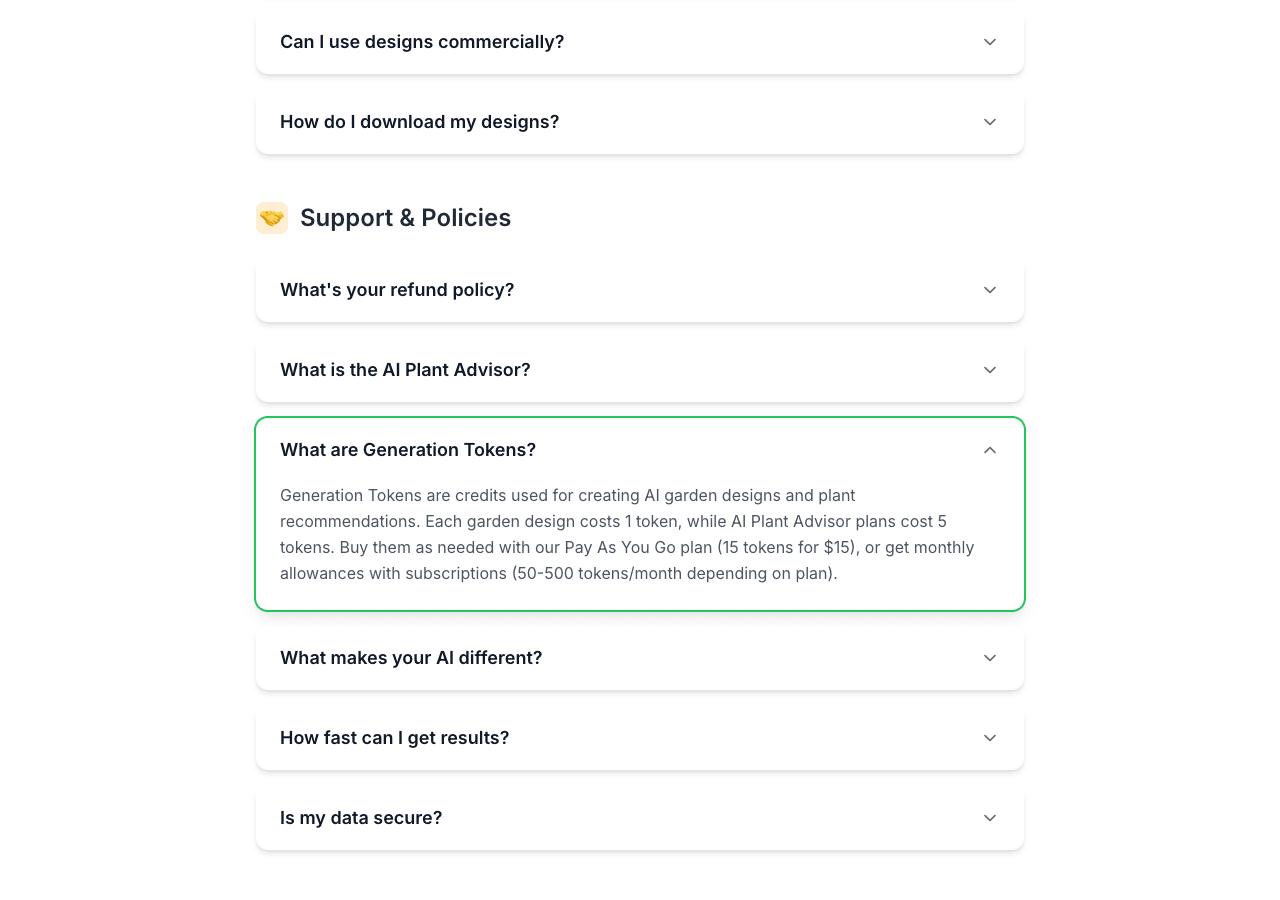This screenshot has height=900, width=1280.
Task: Click the chevron for Is my data secure
Action: (x=990, y=818)
